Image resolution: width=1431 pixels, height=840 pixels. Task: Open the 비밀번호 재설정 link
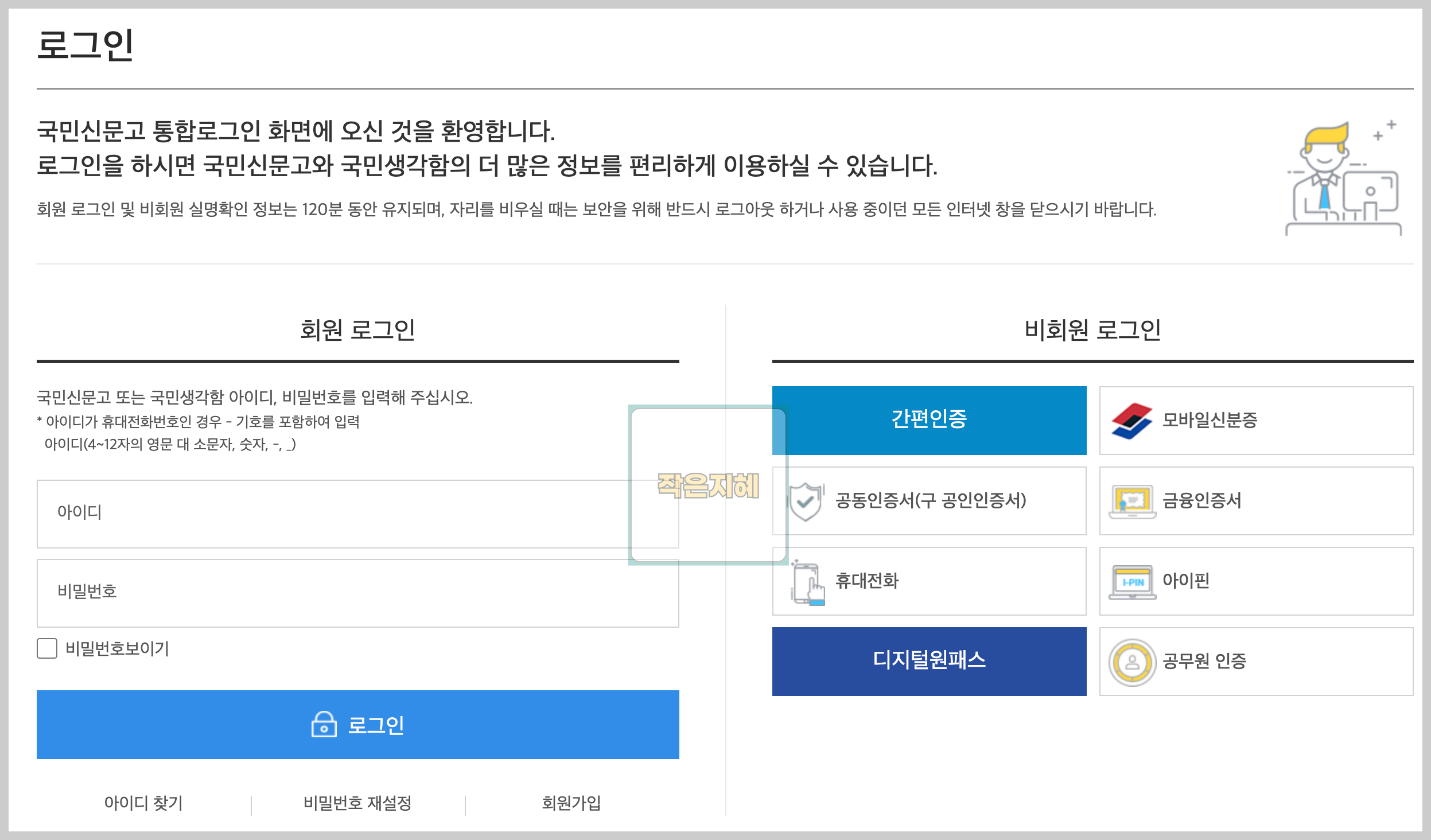[357, 803]
